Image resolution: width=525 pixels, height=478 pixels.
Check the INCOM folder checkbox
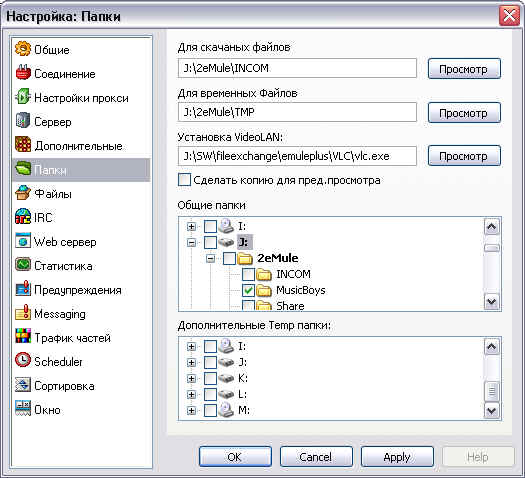pos(248,274)
